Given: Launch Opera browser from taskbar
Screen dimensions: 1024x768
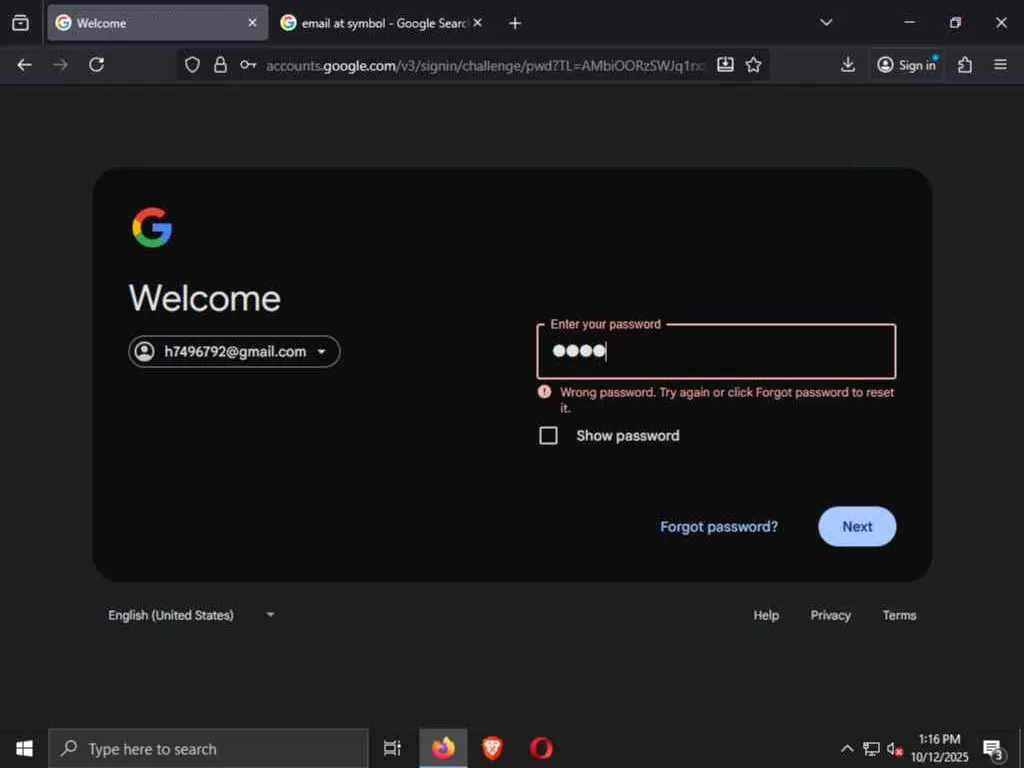Looking at the screenshot, I should [x=541, y=748].
